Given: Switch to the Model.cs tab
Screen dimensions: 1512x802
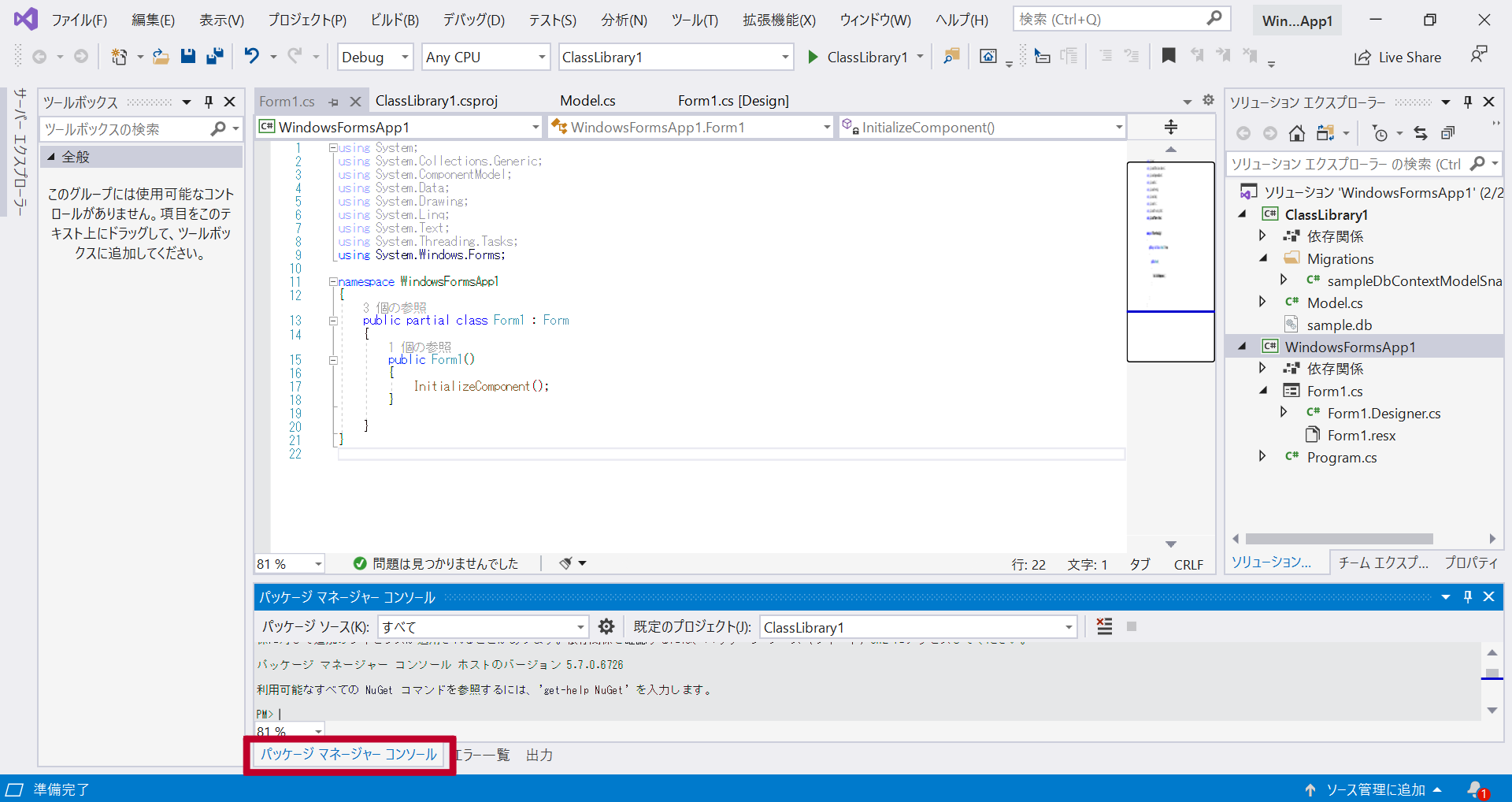Looking at the screenshot, I should click(587, 100).
